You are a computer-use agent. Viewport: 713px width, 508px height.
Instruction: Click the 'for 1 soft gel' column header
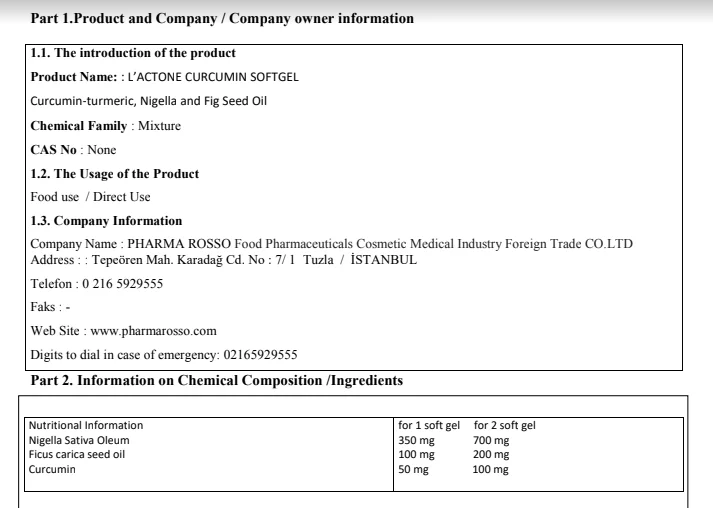[428, 426]
